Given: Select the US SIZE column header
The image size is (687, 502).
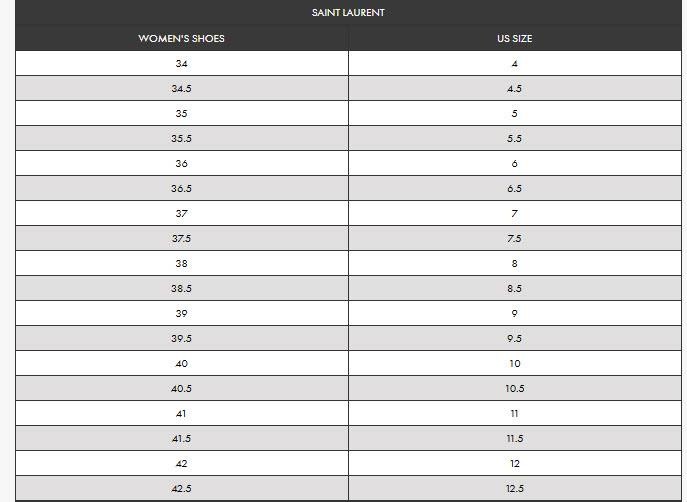Looking at the screenshot, I should point(514,39).
